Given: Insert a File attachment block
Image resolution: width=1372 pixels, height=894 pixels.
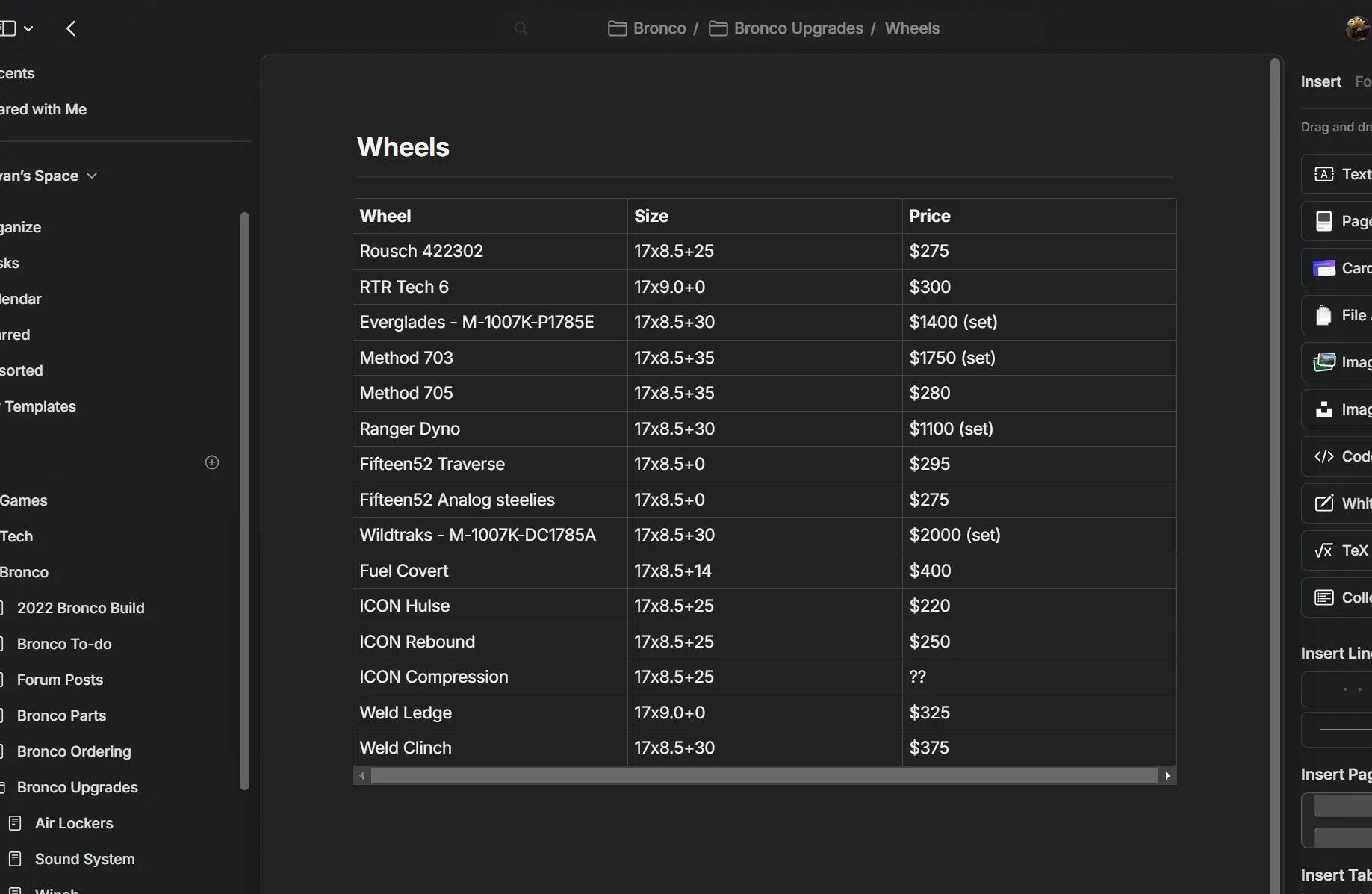Looking at the screenshot, I should [x=1337, y=315].
